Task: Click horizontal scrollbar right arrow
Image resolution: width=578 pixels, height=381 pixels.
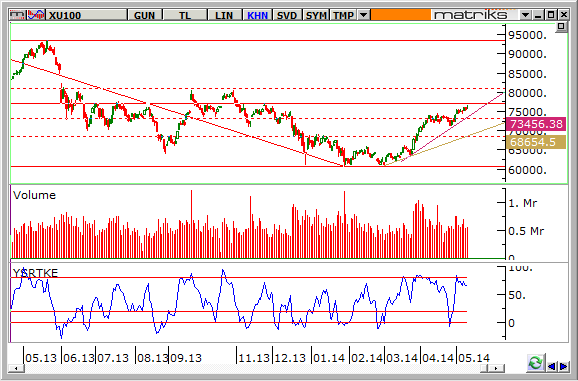Action: [x=496, y=368]
